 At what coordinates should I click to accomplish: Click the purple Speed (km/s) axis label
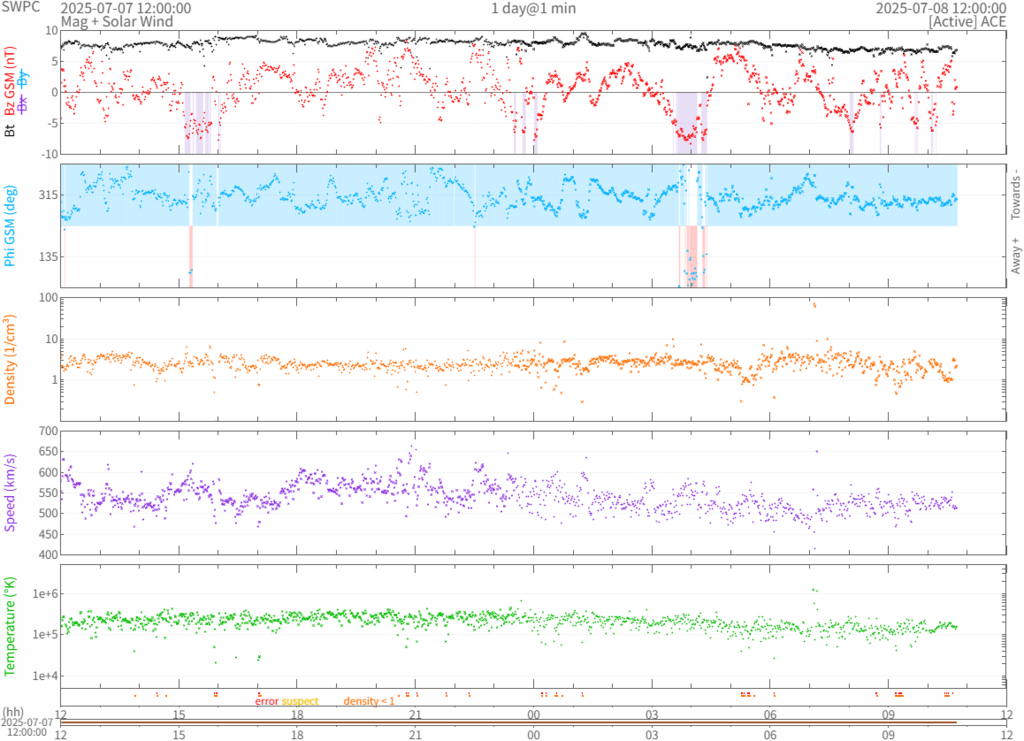click(x=12, y=492)
